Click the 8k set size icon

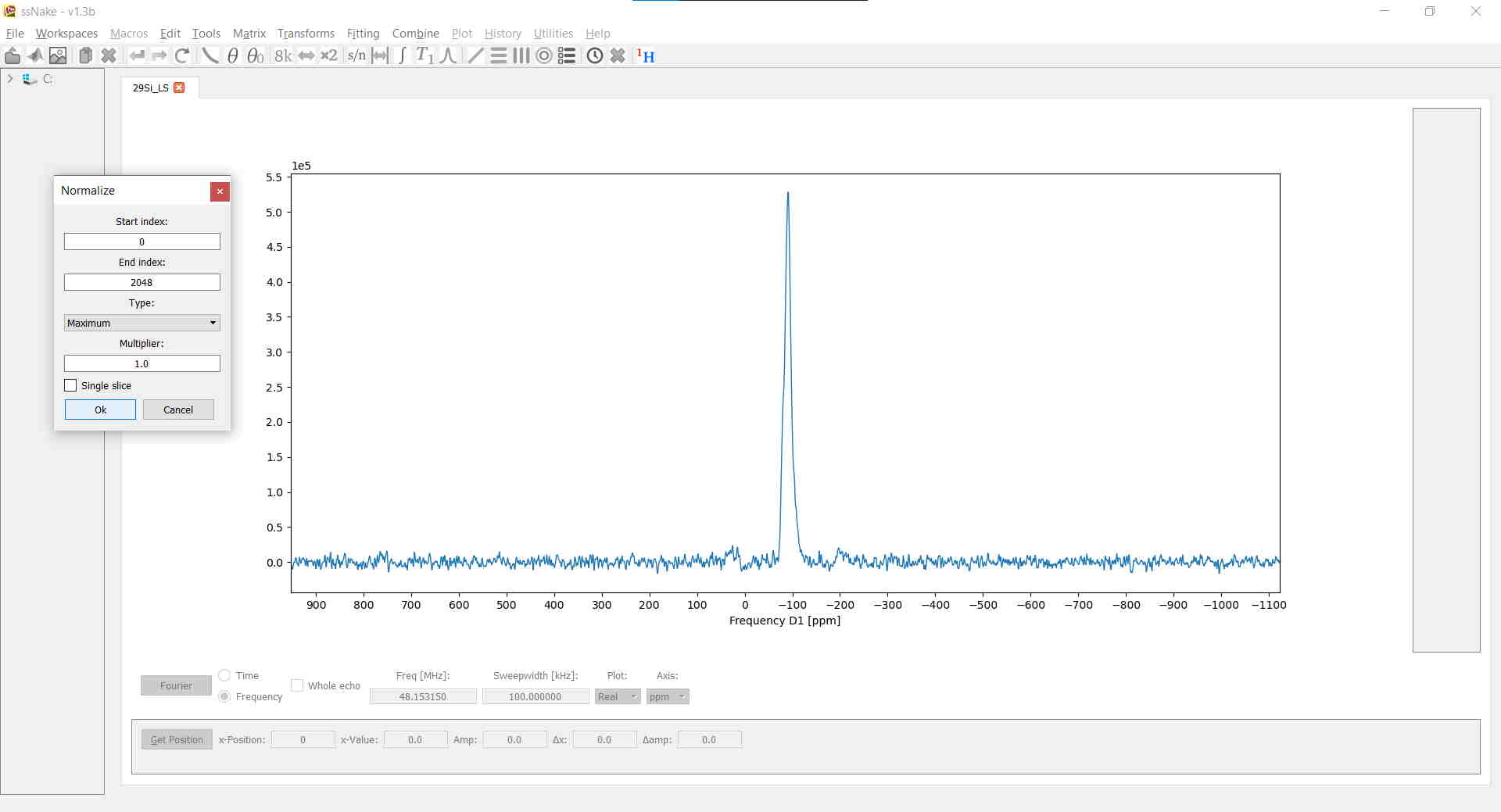tap(283, 55)
